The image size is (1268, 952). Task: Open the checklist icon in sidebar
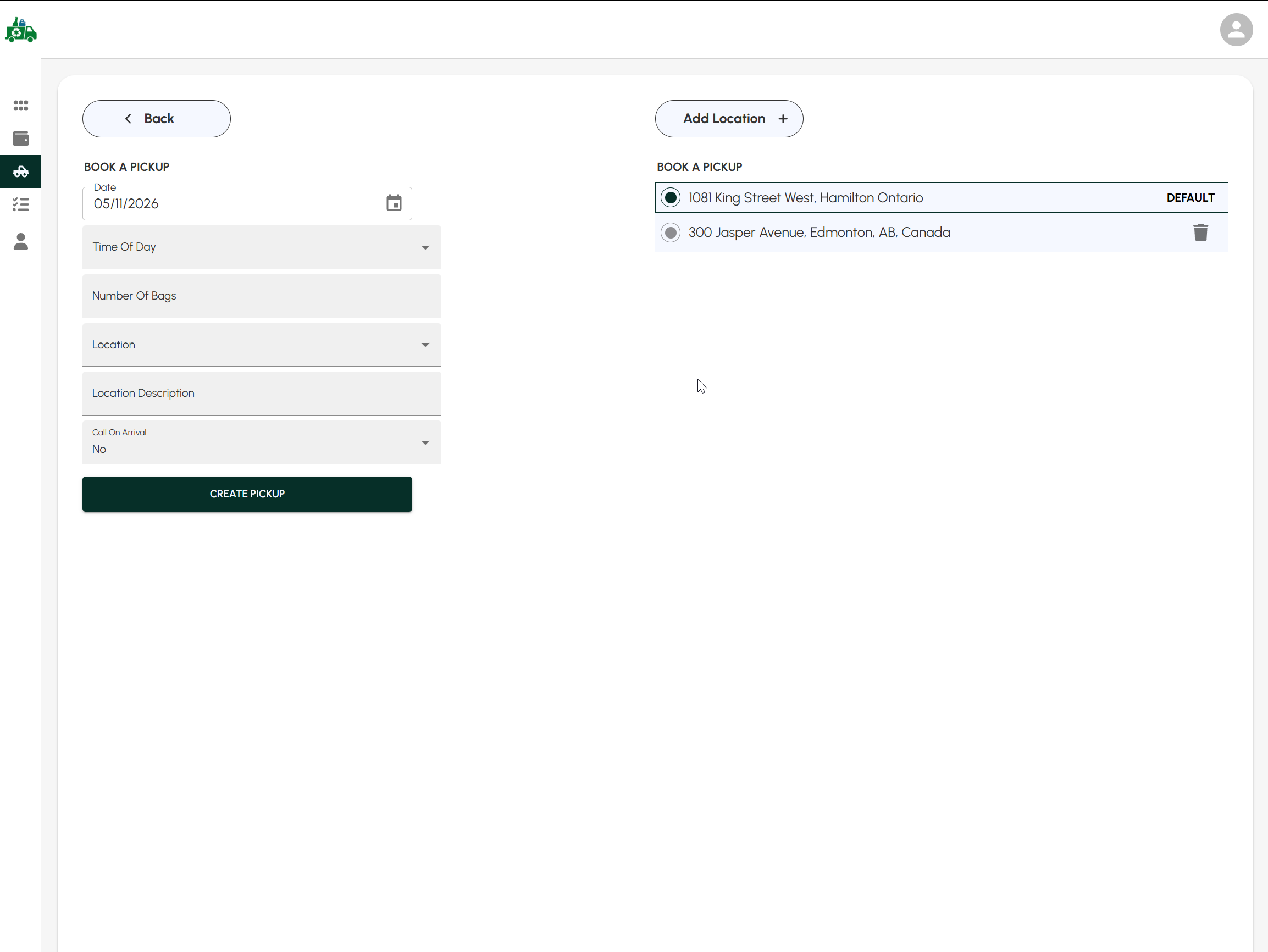pos(21,204)
